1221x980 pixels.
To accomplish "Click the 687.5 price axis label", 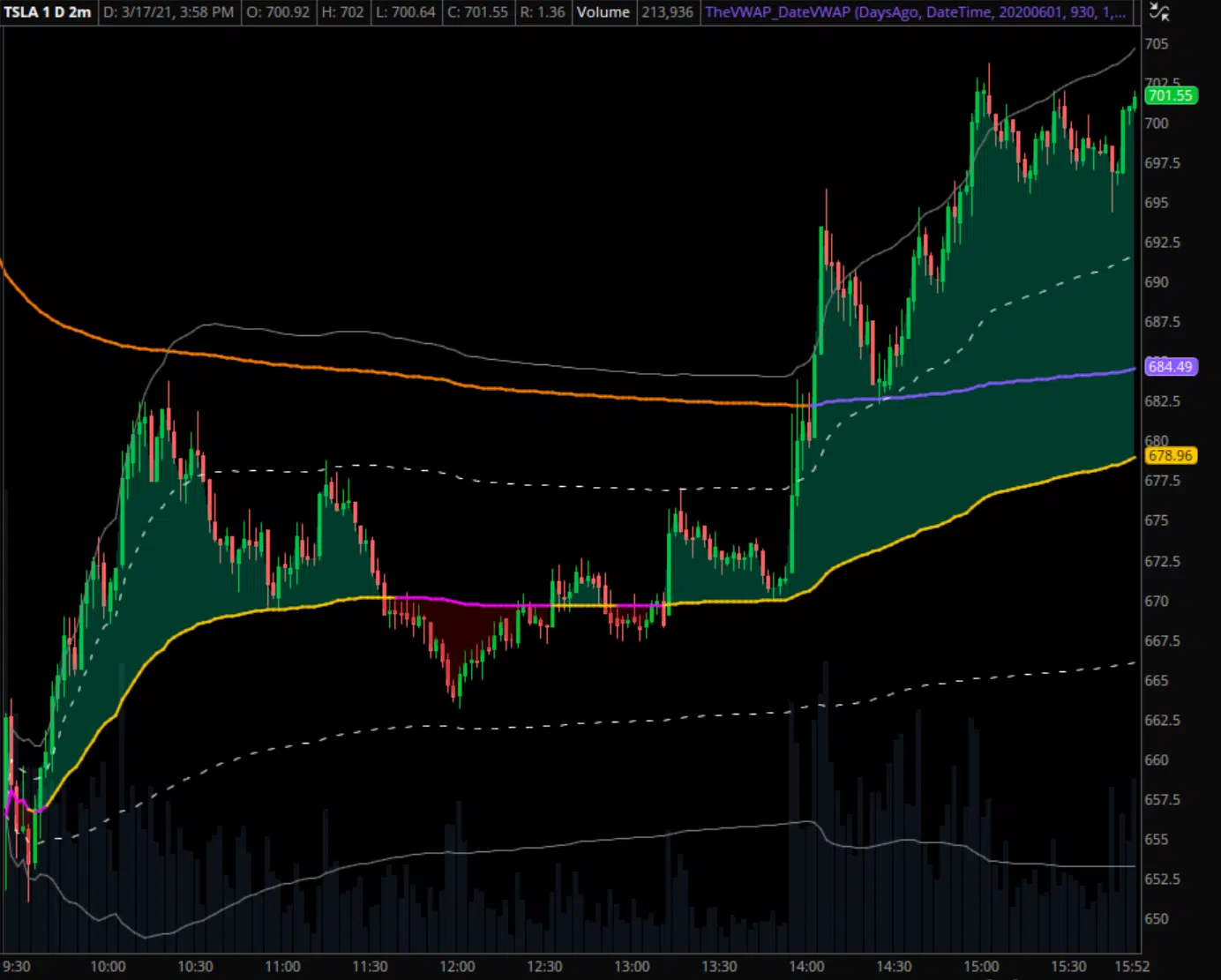I will pos(1162,322).
